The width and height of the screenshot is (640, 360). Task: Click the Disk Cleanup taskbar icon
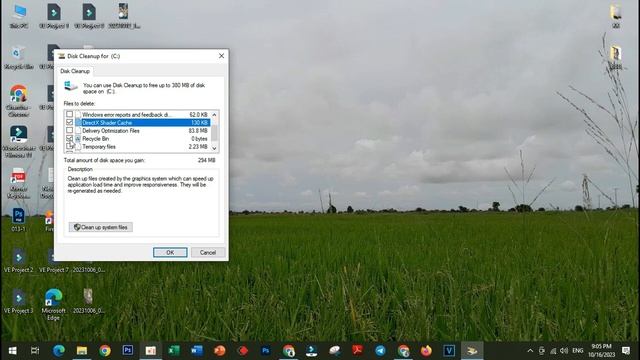click(x=472, y=351)
